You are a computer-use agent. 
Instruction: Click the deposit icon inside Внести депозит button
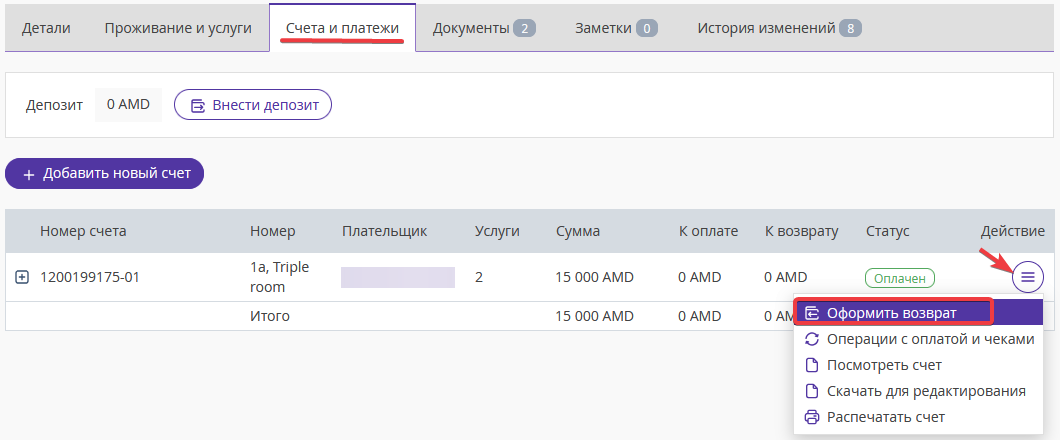coord(198,105)
